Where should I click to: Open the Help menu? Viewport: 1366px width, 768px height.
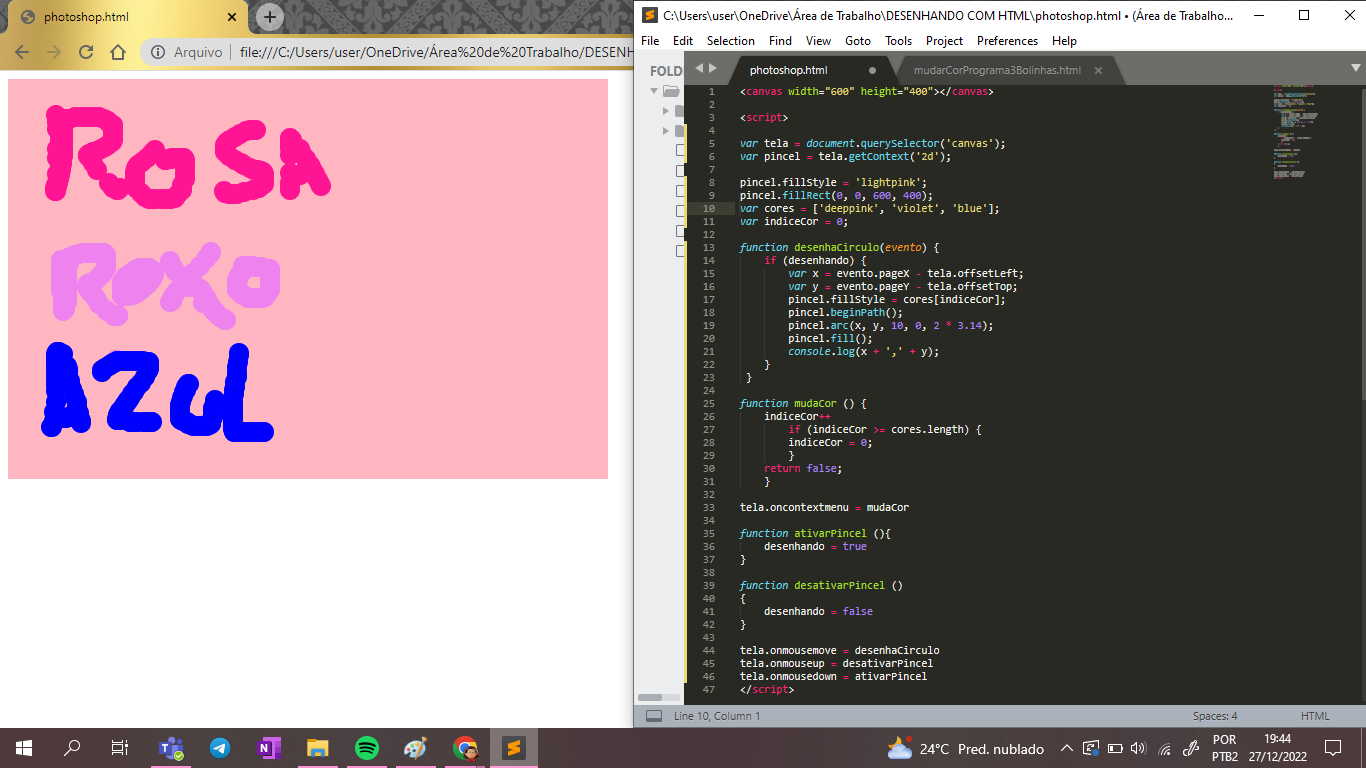pyautogui.click(x=1065, y=41)
